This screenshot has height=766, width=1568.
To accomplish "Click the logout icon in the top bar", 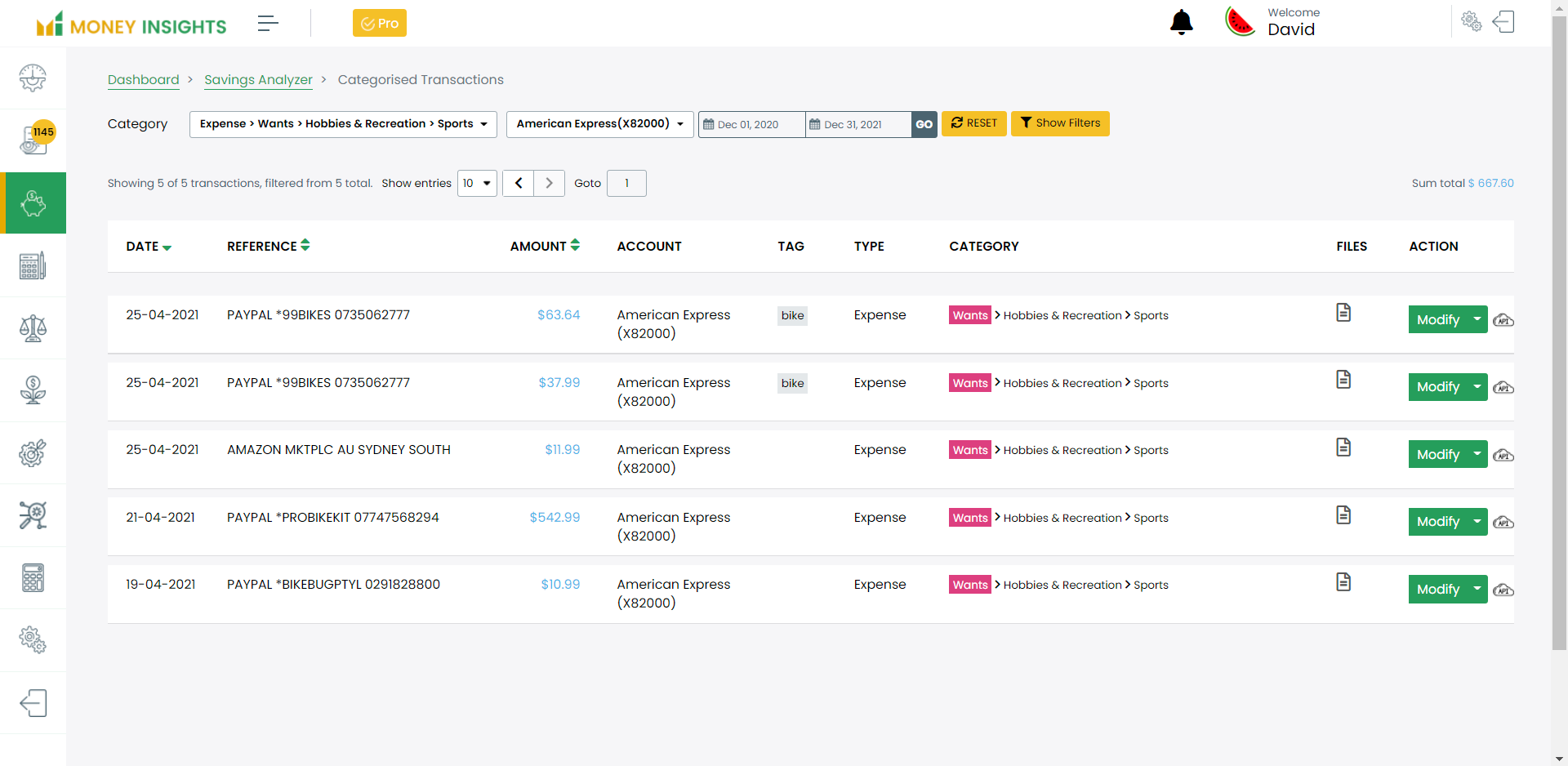I will click(x=1503, y=22).
